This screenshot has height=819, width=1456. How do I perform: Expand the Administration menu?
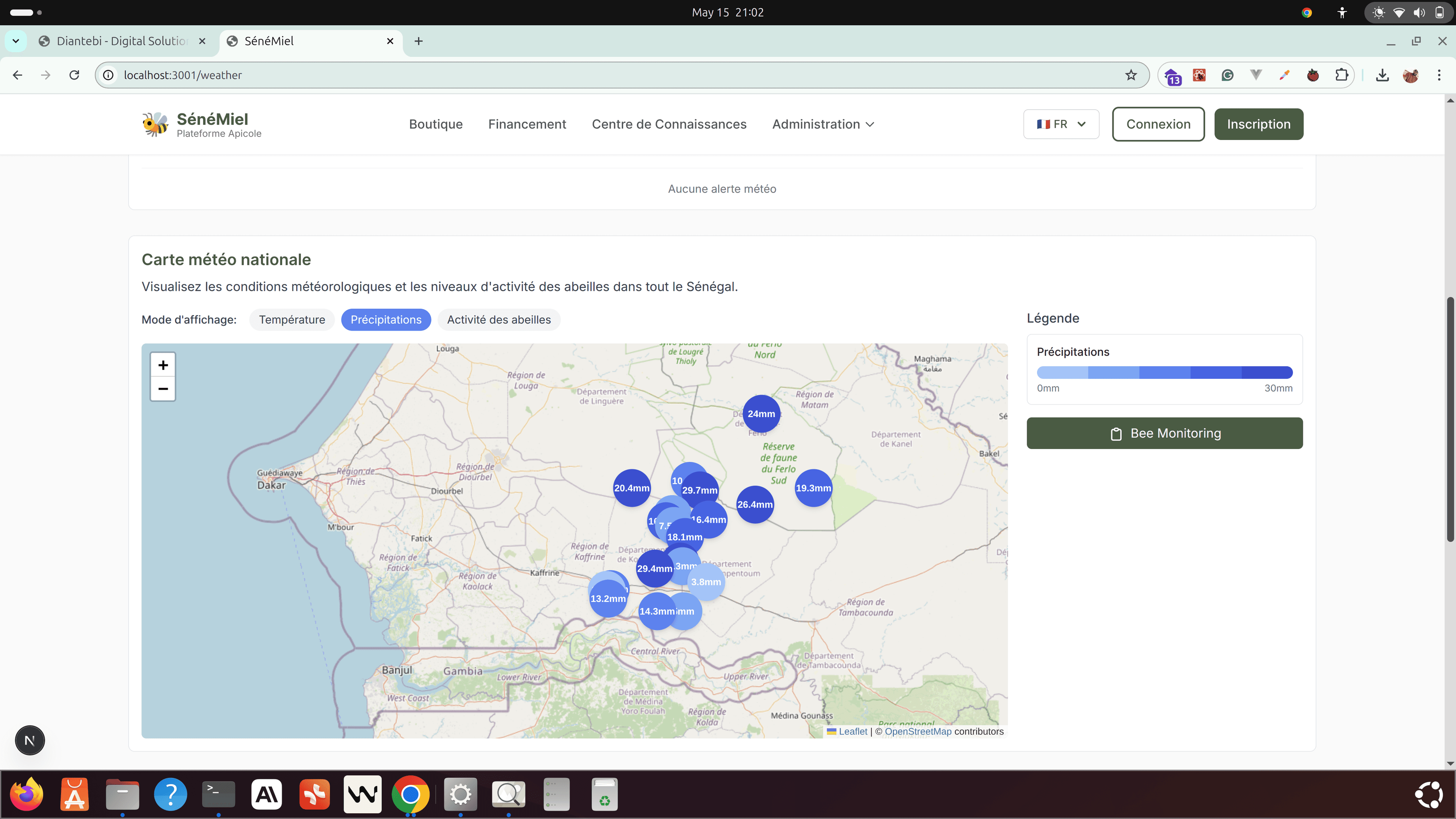click(x=823, y=124)
